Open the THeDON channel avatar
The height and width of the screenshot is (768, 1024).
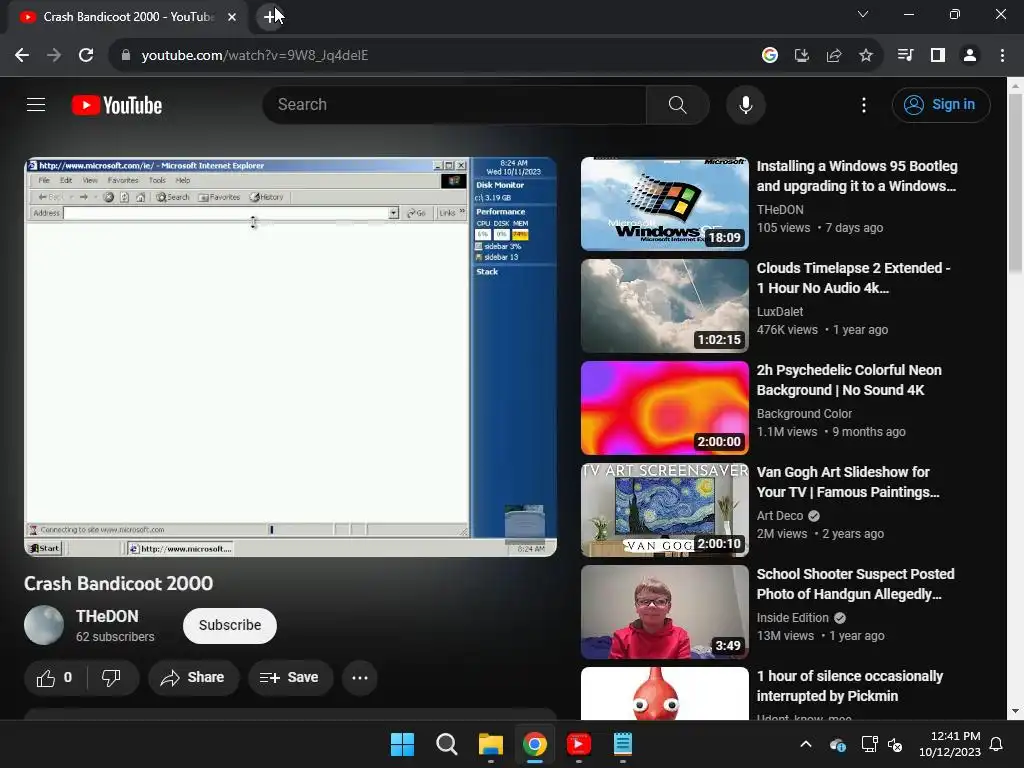pyautogui.click(x=44, y=625)
